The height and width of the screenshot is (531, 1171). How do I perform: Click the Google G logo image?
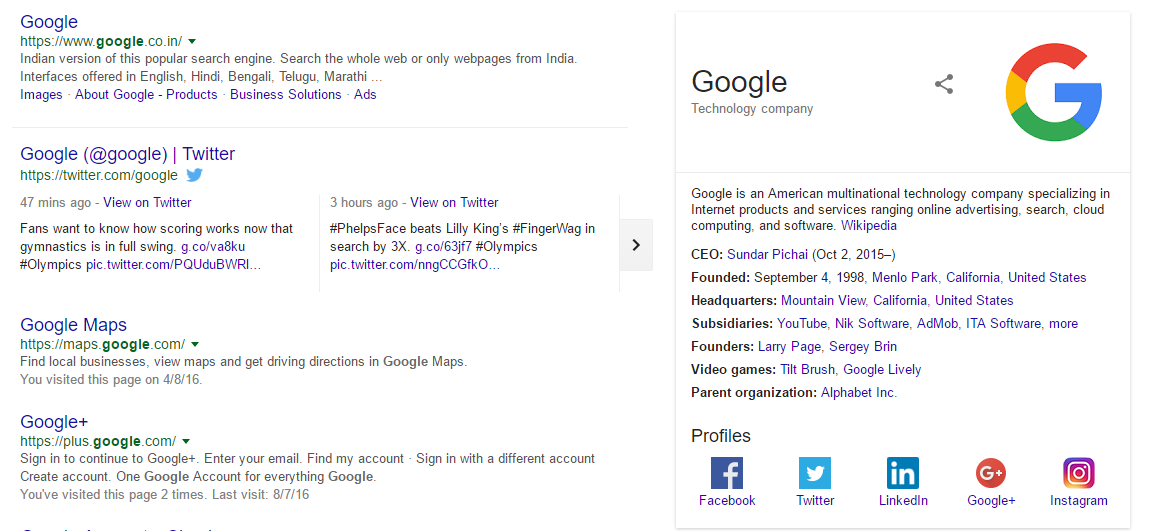click(x=1054, y=92)
